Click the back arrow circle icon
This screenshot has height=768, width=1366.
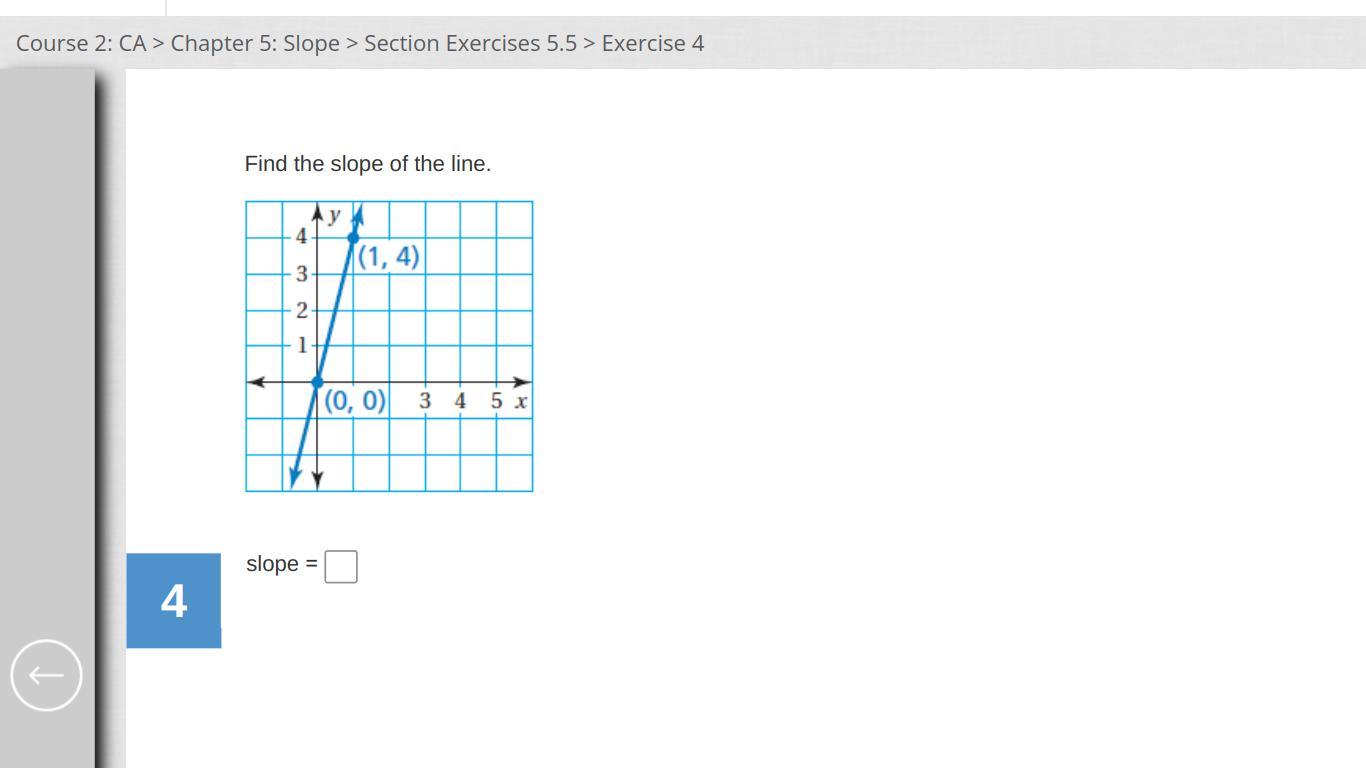46,675
